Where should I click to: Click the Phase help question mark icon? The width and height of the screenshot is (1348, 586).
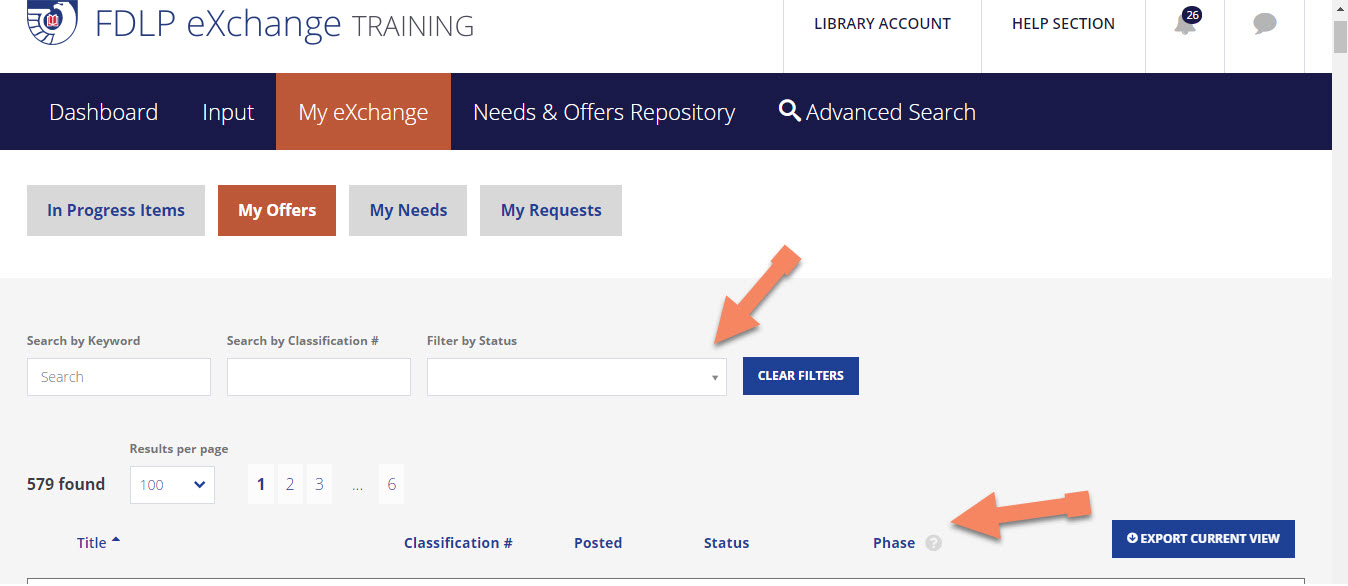coord(933,543)
